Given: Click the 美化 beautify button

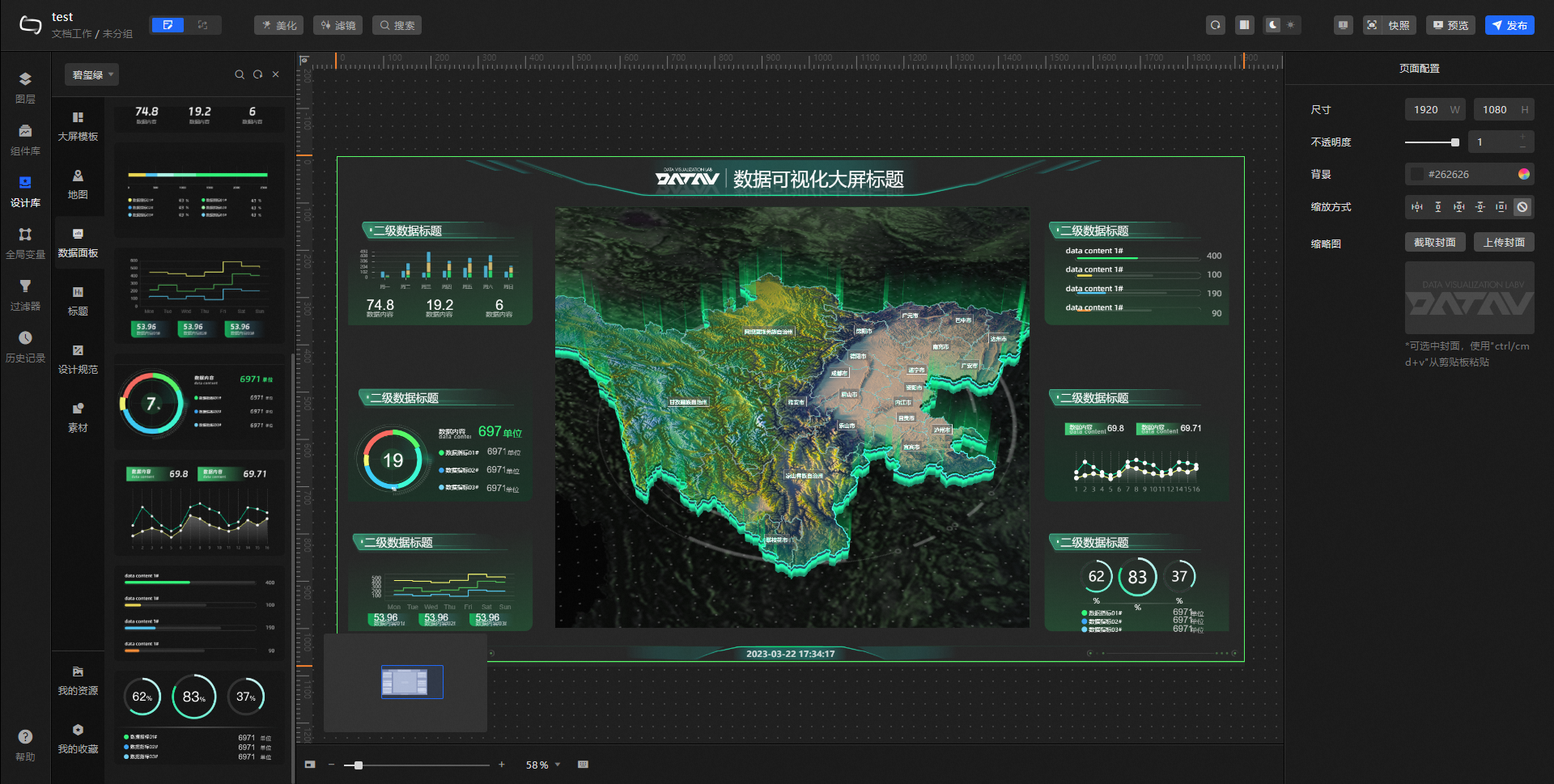Looking at the screenshot, I should (x=279, y=25).
